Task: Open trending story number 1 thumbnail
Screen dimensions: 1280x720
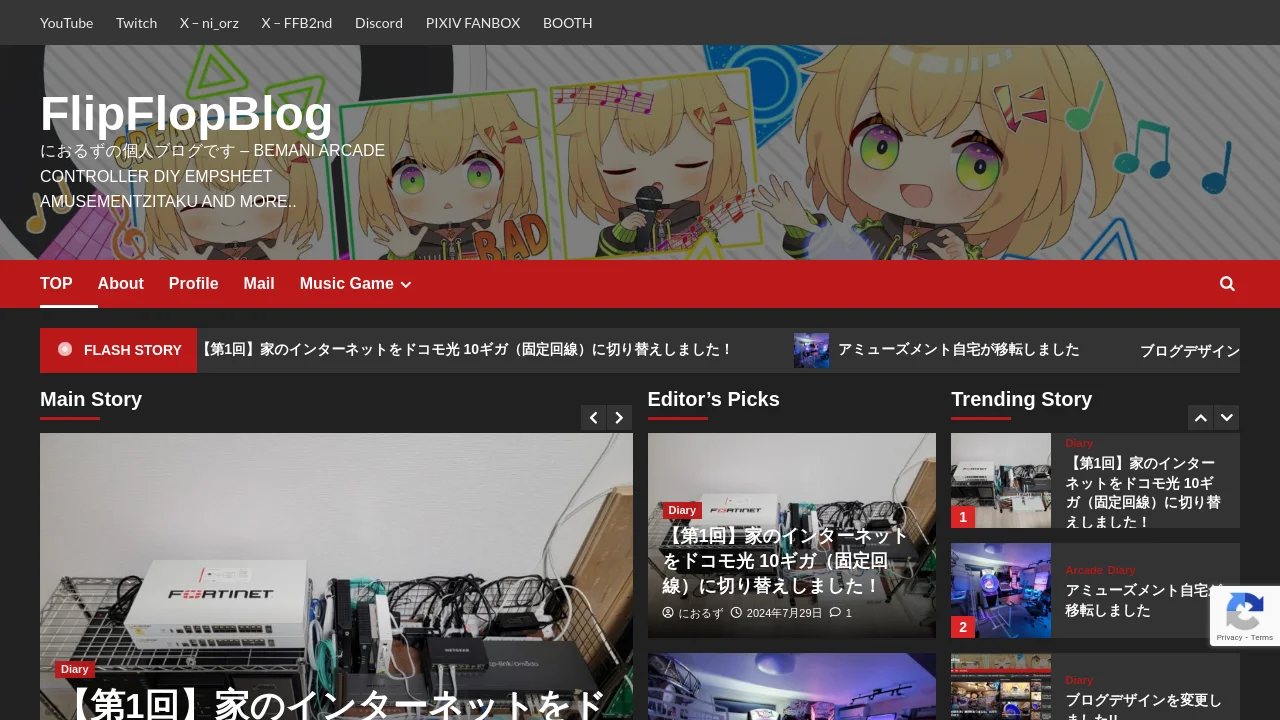Action: pos(1001,480)
